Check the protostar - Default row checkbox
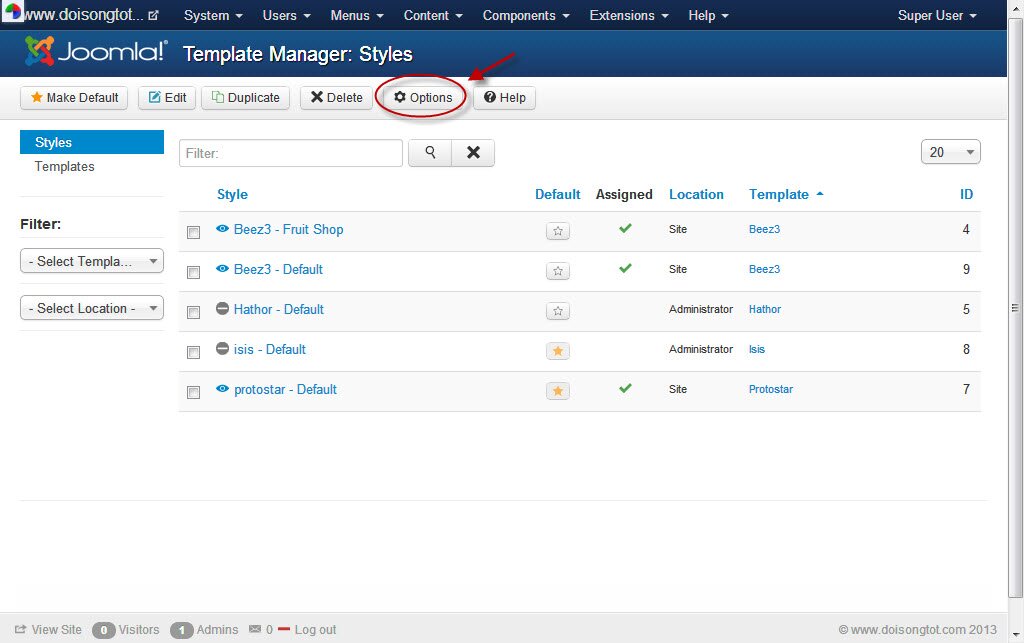 tap(193, 391)
